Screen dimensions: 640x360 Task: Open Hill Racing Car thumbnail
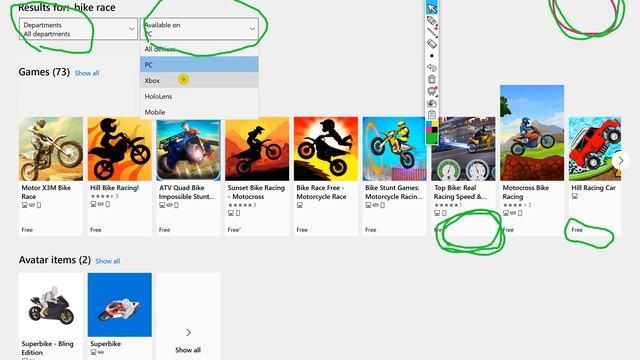595,149
